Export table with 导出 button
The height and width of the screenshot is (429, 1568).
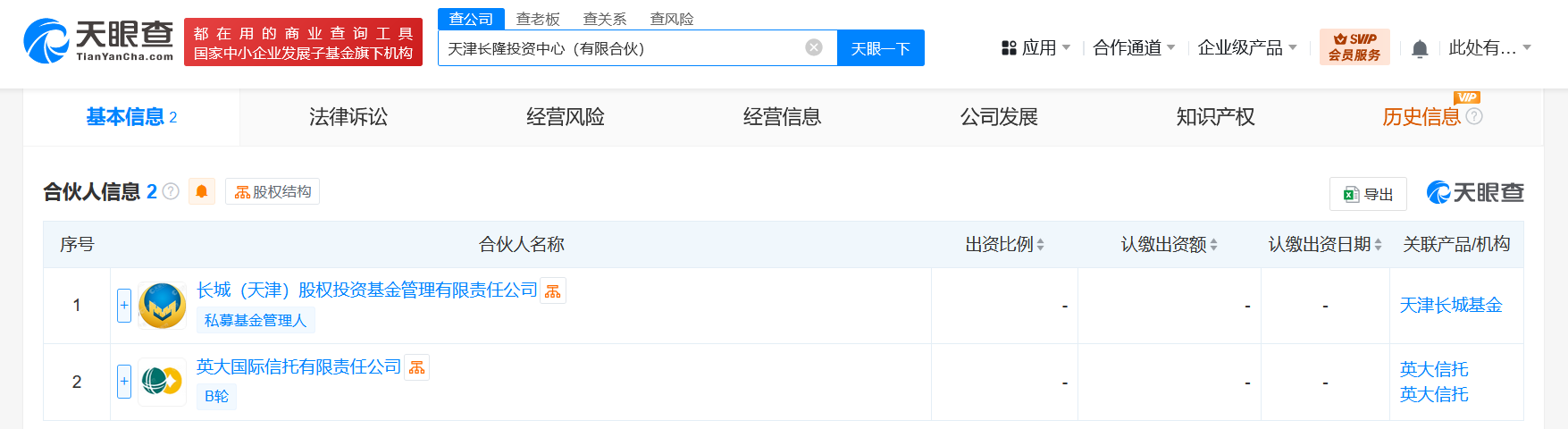(x=1369, y=194)
